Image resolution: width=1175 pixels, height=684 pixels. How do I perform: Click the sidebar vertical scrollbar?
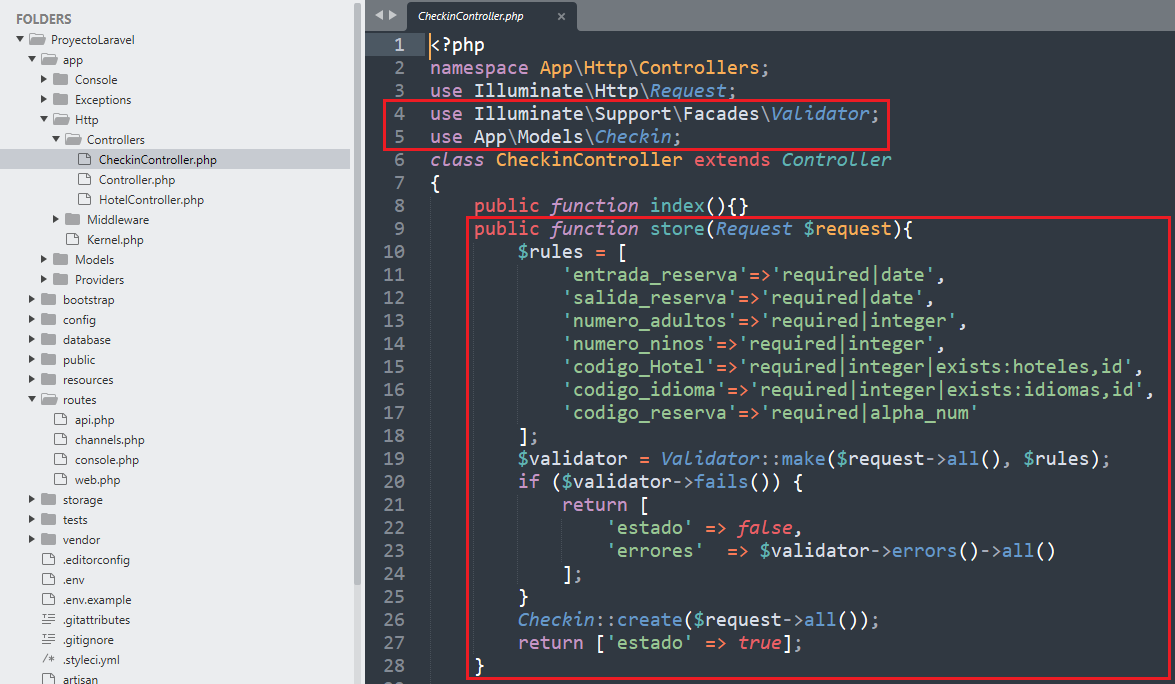pyautogui.click(x=357, y=300)
